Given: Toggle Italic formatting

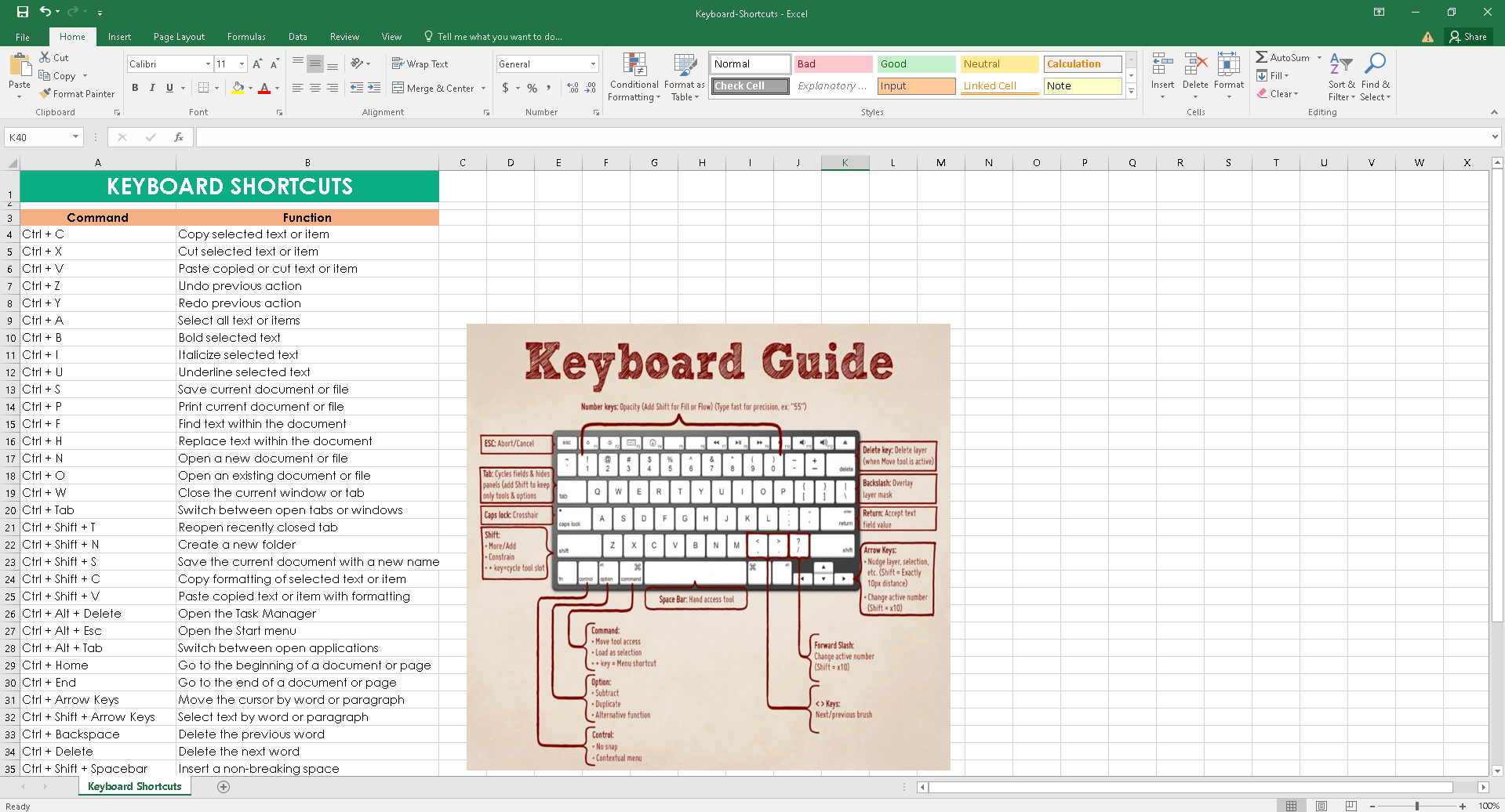Looking at the screenshot, I should coord(152,88).
